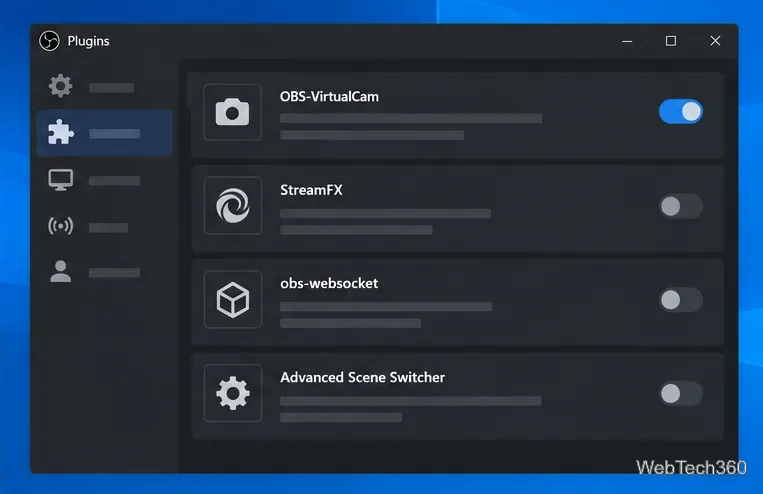The height and width of the screenshot is (494, 763).
Task: Click the OBS-VirtualCam camera icon
Action: pos(233,112)
